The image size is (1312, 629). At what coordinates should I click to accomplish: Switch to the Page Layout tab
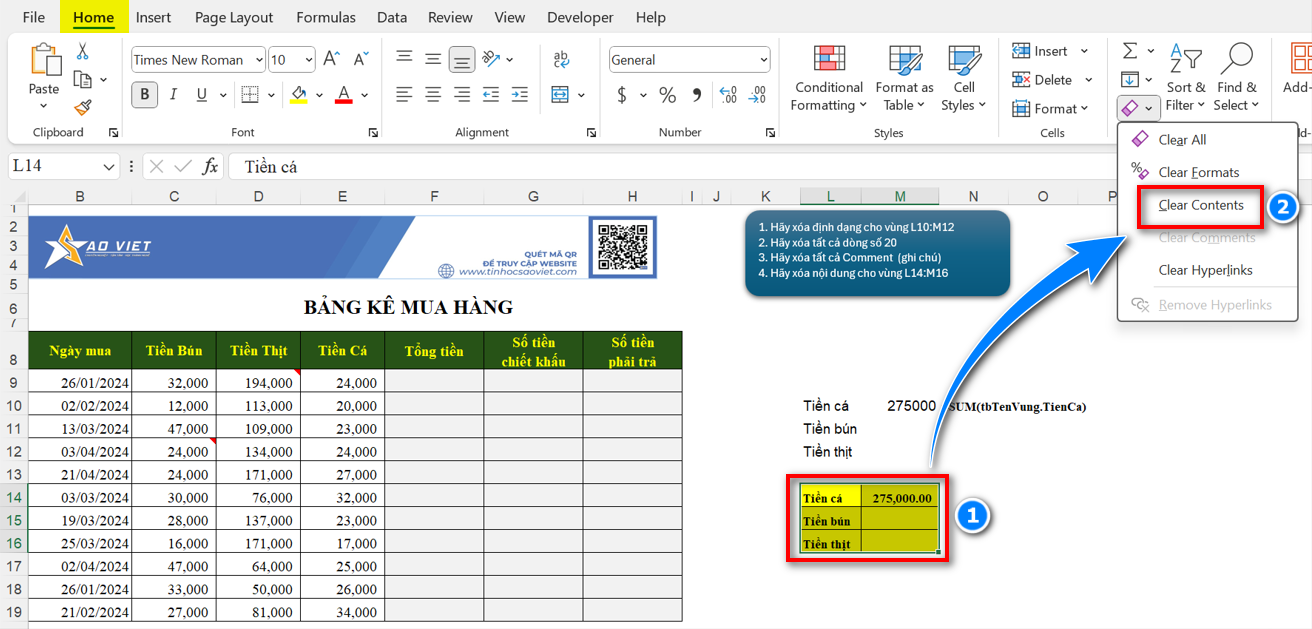pyautogui.click(x=234, y=17)
